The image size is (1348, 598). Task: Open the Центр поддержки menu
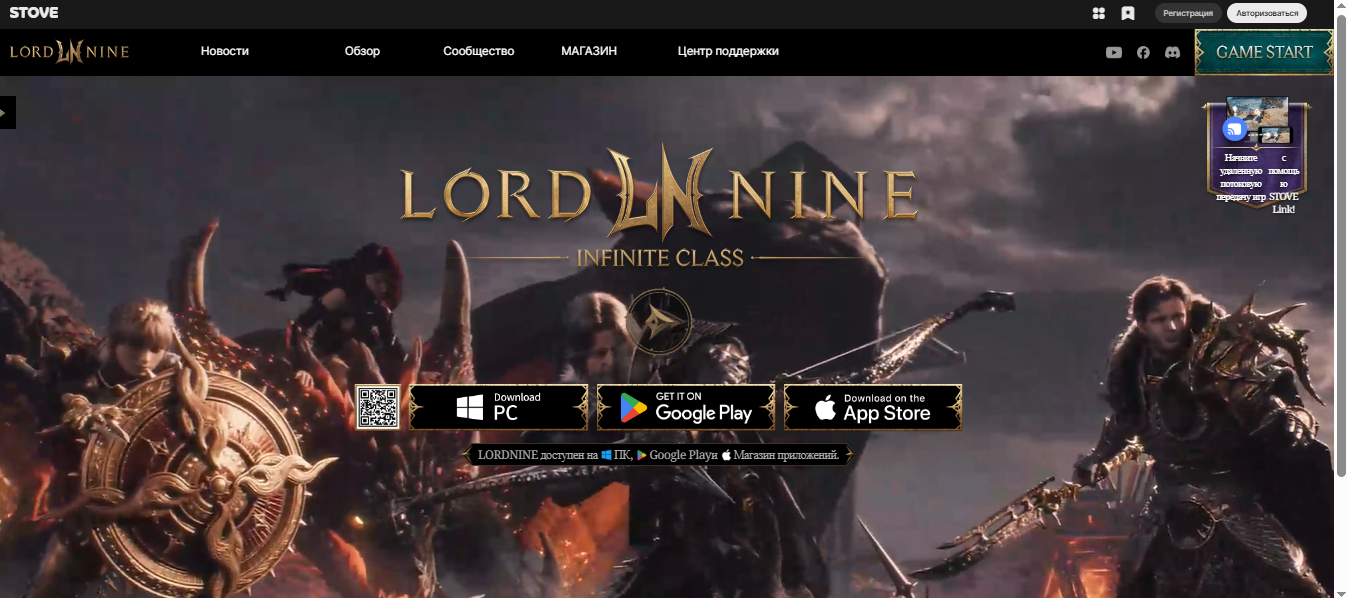click(x=728, y=51)
